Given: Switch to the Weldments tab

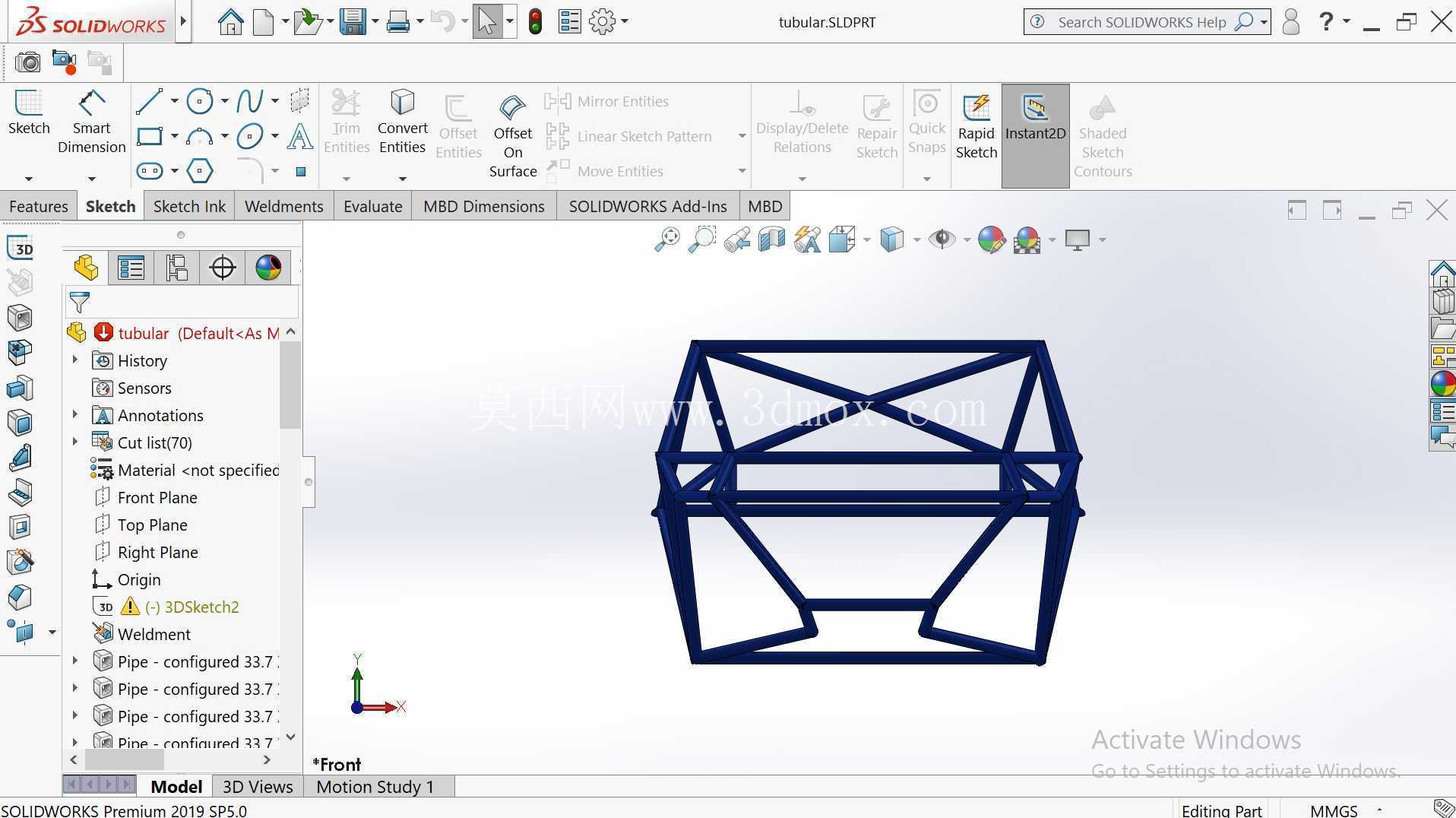Looking at the screenshot, I should [283, 206].
